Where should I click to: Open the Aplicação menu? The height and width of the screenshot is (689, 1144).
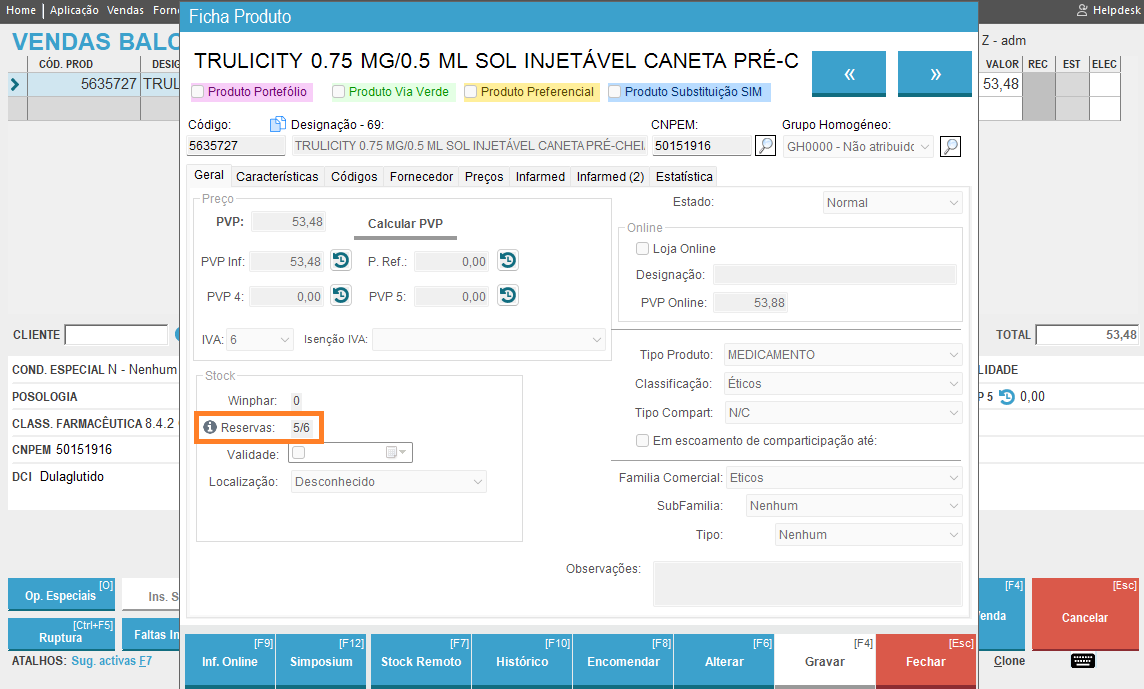[x=74, y=10]
